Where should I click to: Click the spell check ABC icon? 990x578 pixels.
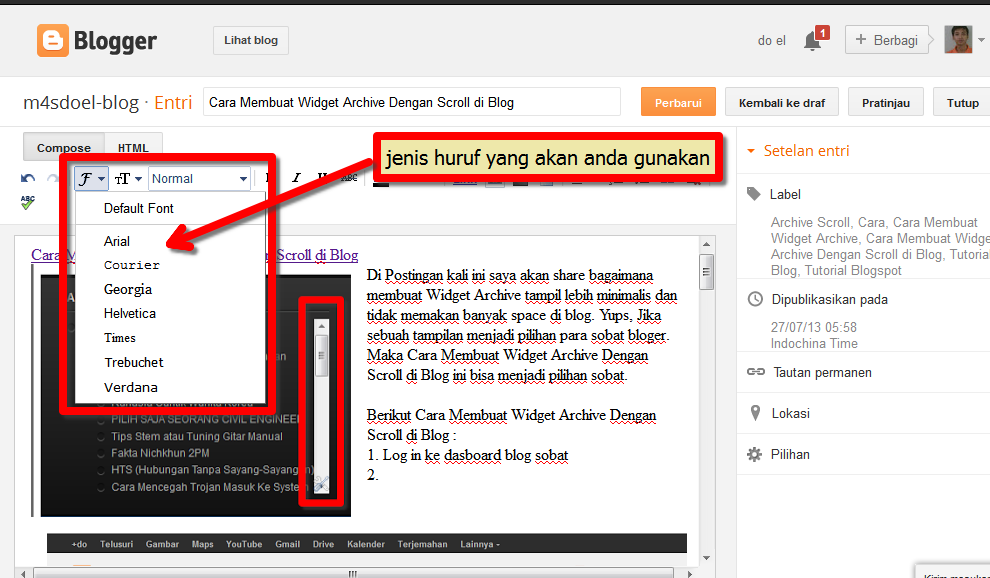click(x=28, y=203)
